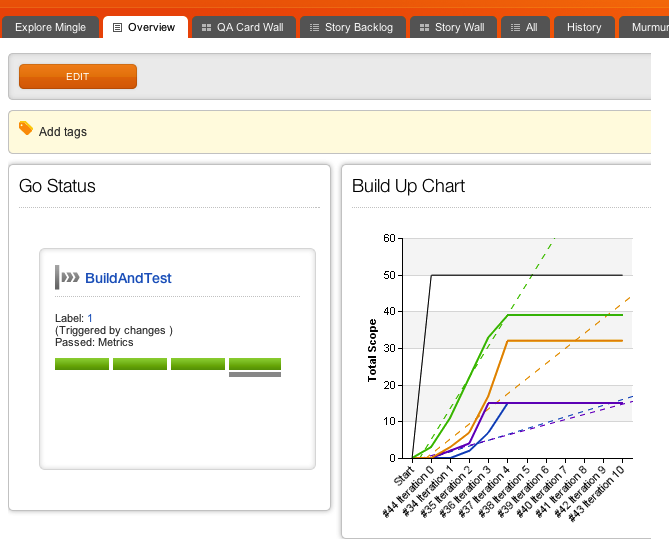This screenshot has width=669, height=543.
Task: Click the second green build stage bar
Action: tap(139, 364)
